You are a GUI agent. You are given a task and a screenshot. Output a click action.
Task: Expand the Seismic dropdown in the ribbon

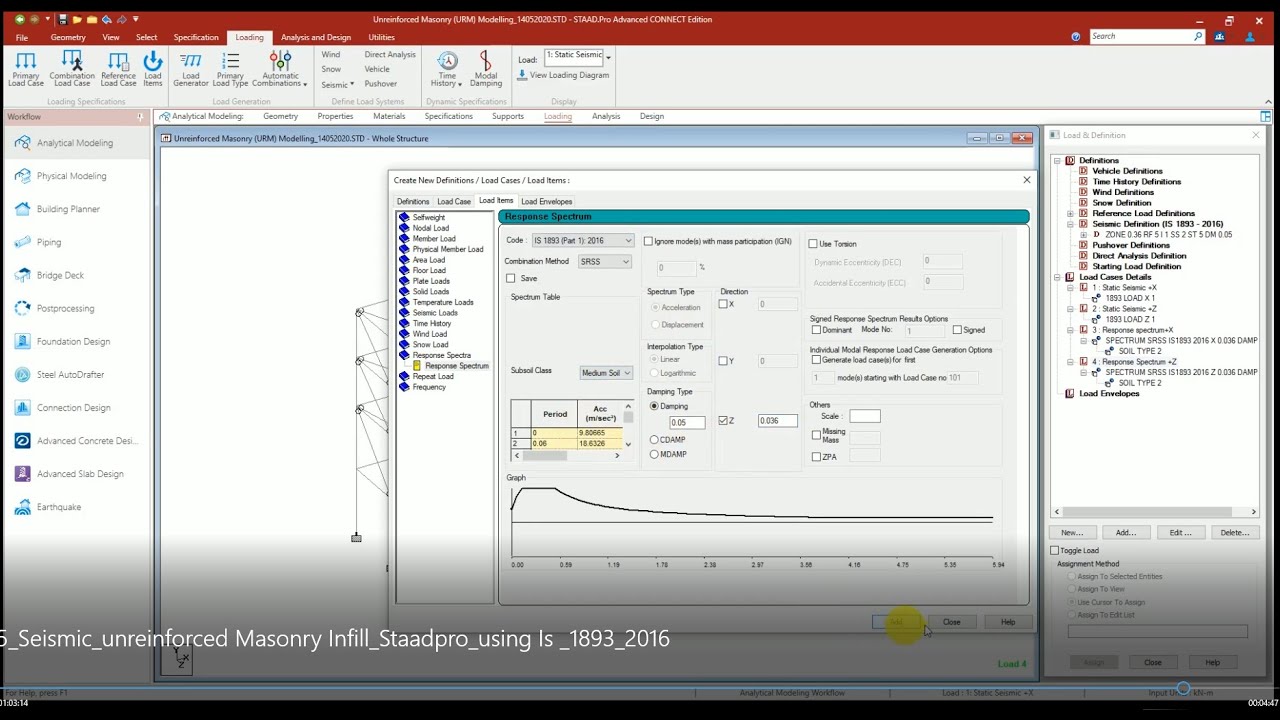tap(338, 84)
